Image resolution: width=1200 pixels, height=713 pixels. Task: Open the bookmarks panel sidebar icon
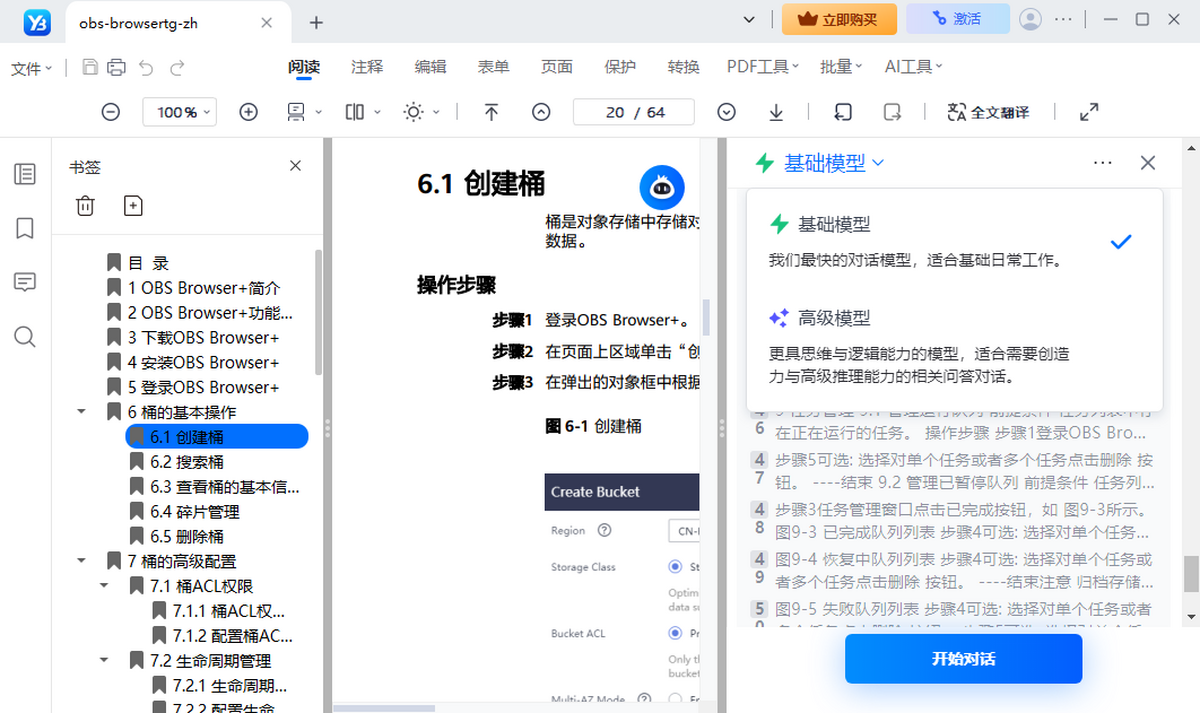pyautogui.click(x=25, y=228)
